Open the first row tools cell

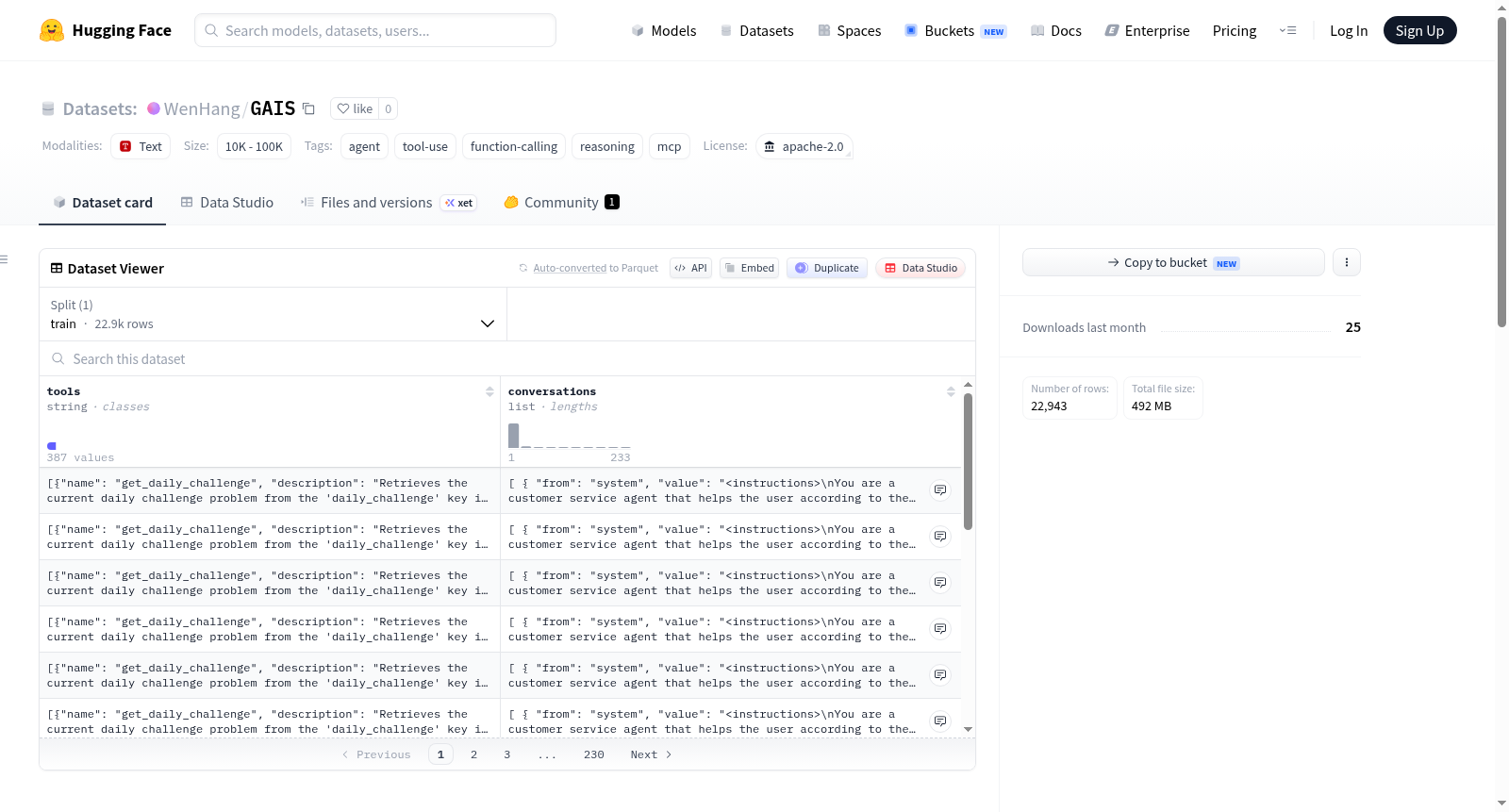270,490
